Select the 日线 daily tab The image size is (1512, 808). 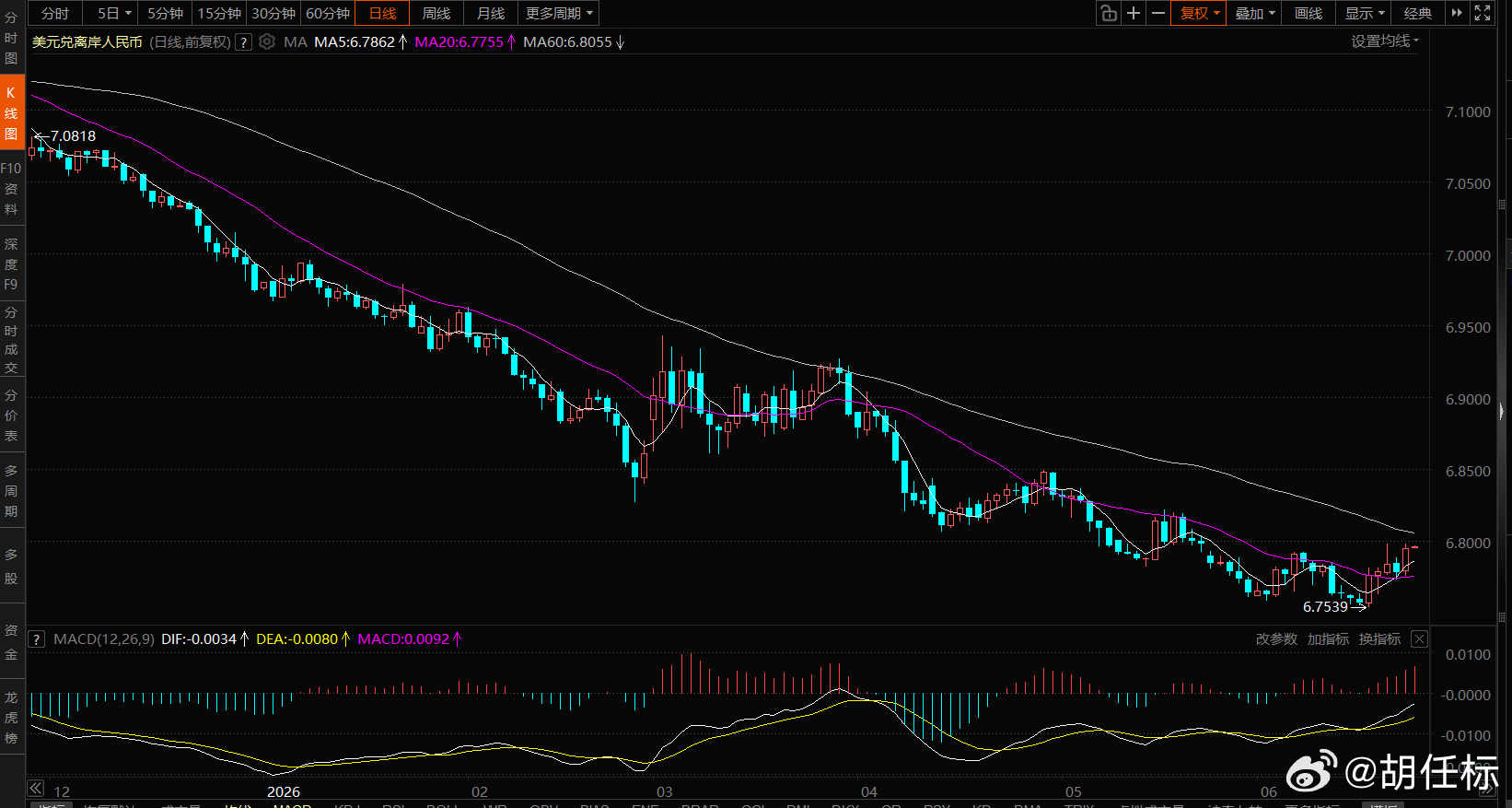point(382,13)
